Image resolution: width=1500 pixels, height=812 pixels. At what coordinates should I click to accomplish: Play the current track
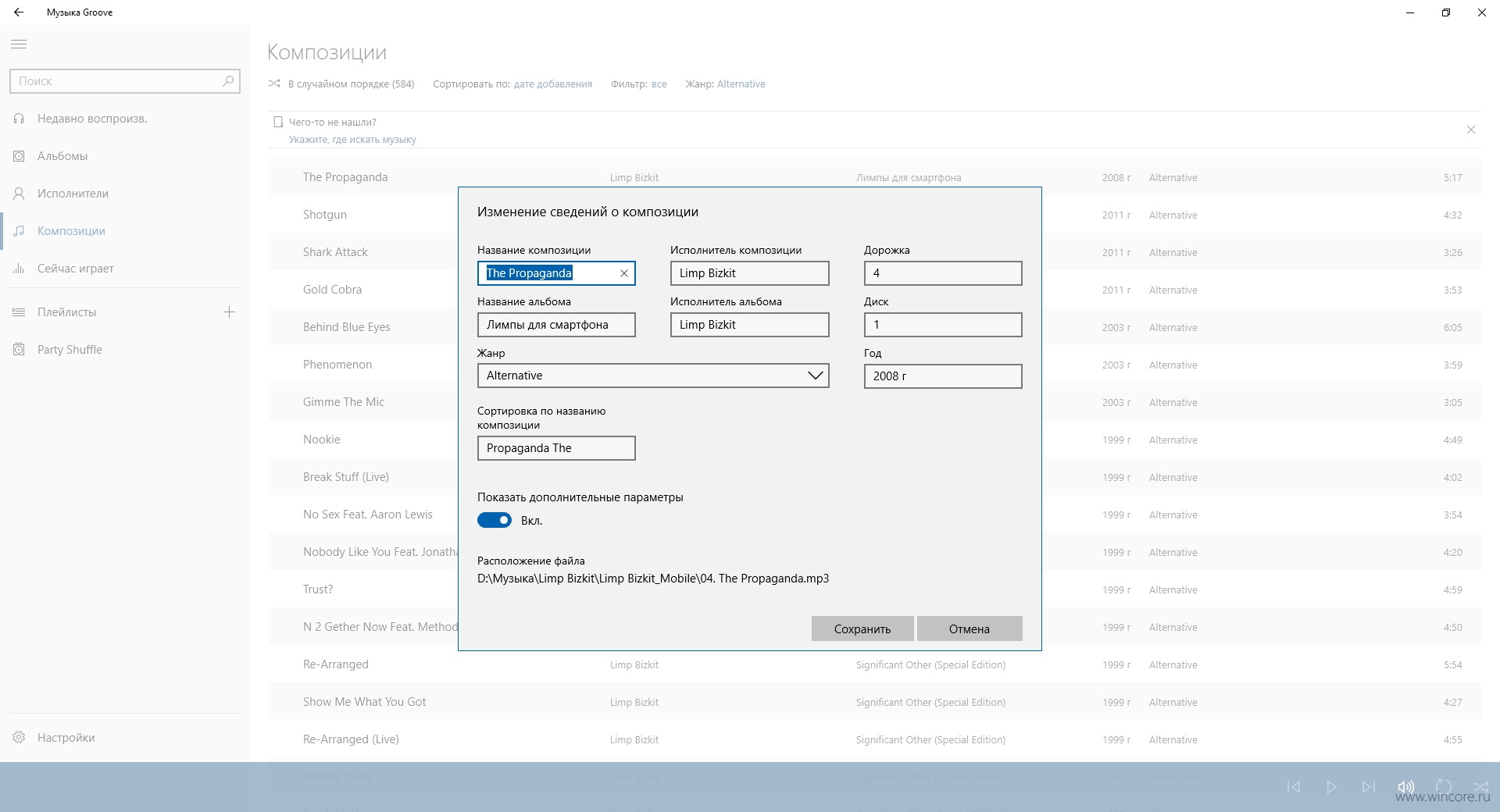(1331, 787)
